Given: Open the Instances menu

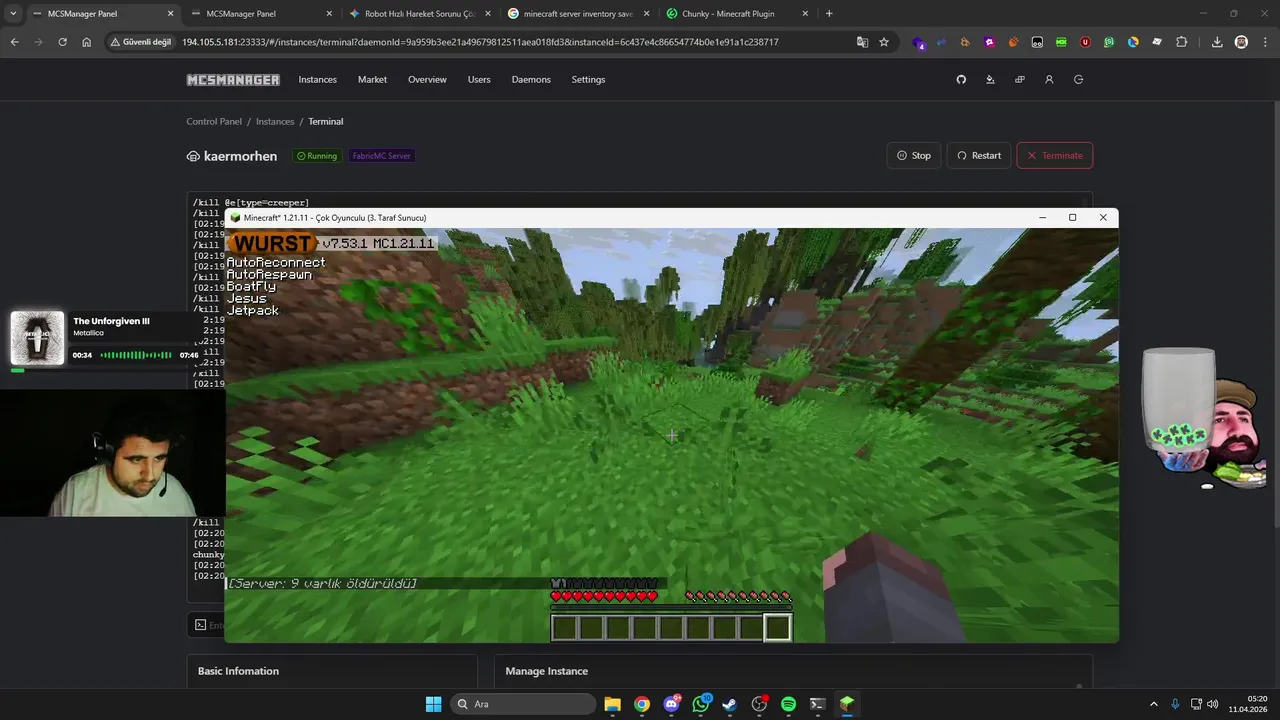Looking at the screenshot, I should (x=317, y=80).
